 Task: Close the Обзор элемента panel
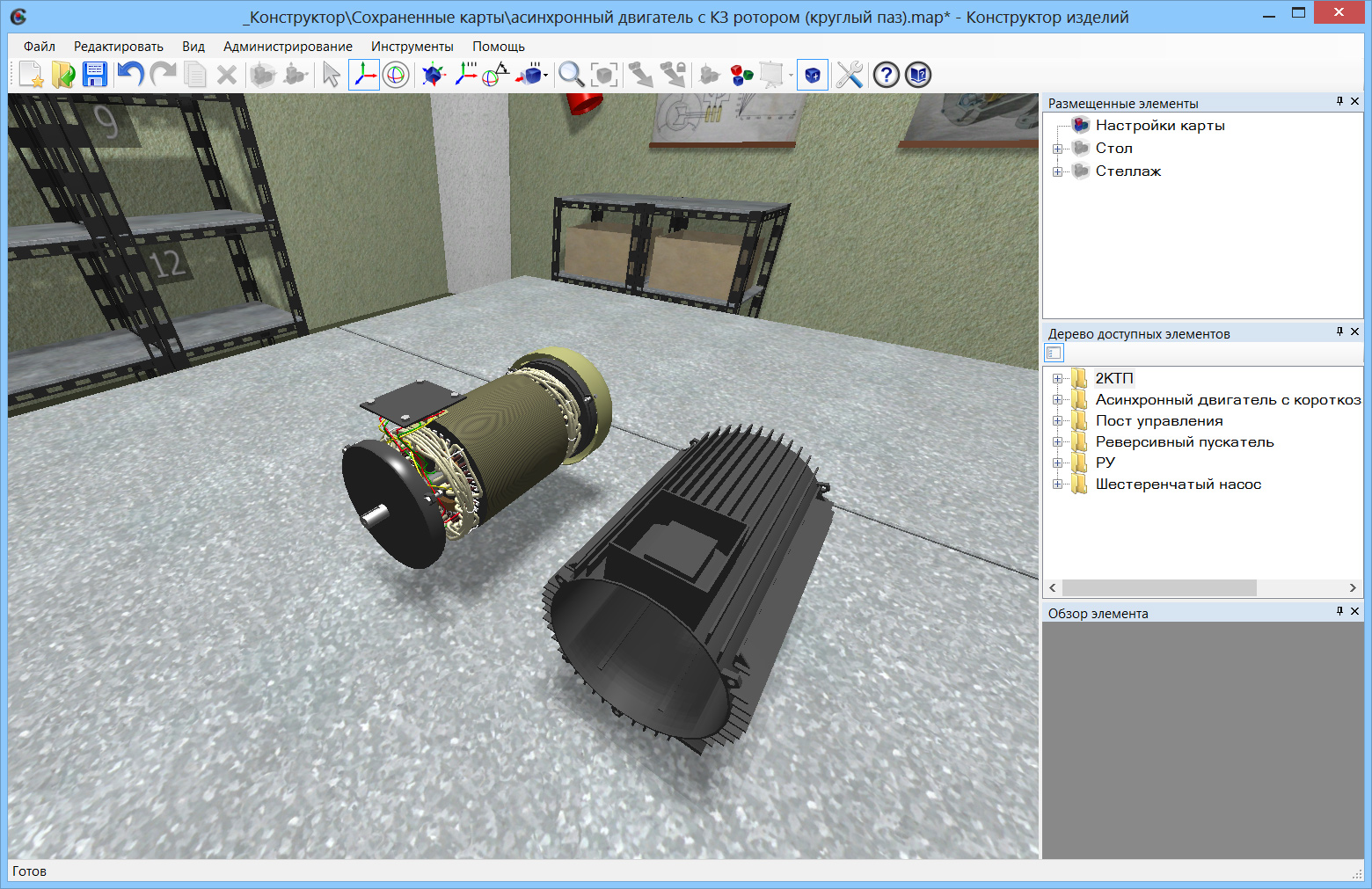(1354, 611)
